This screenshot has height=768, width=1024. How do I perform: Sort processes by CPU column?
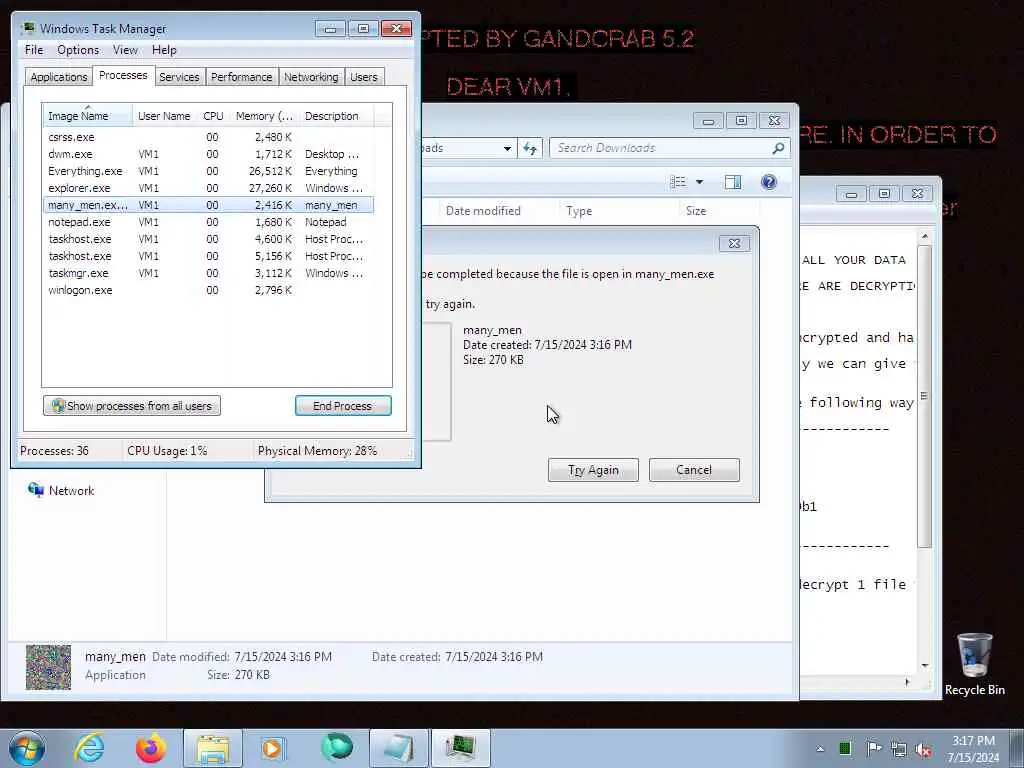pos(213,116)
